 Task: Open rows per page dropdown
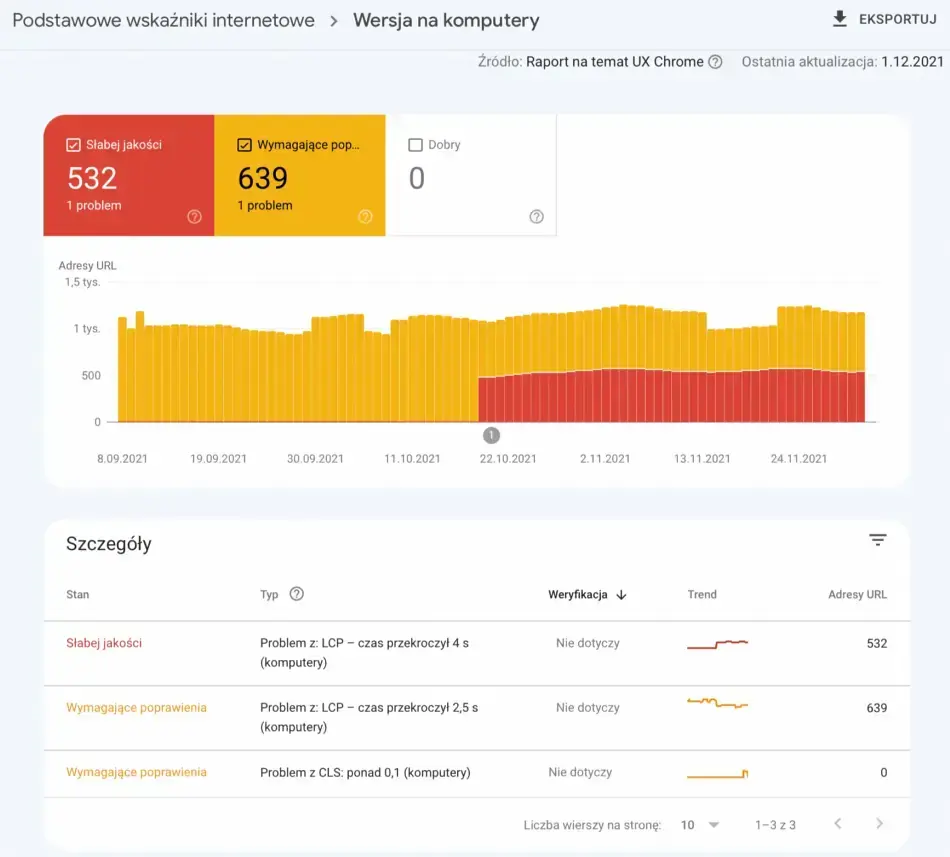click(700, 825)
